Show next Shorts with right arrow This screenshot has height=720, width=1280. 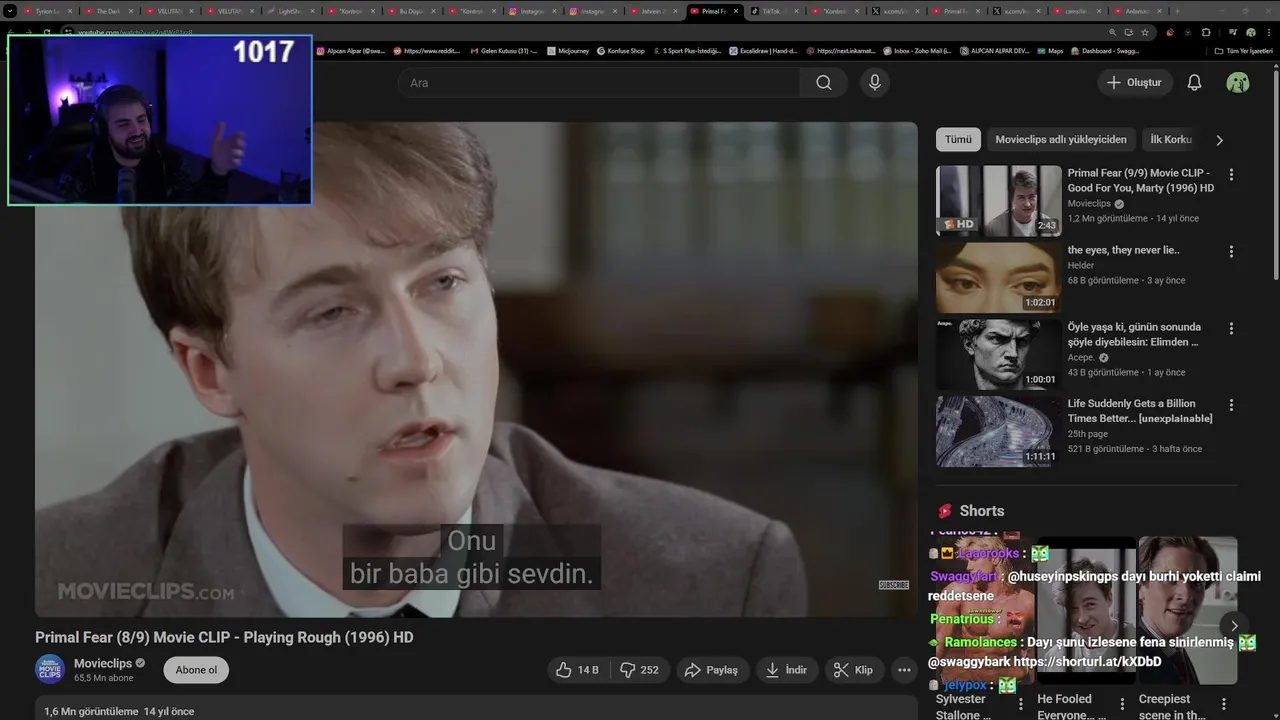tap(1234, 626)
